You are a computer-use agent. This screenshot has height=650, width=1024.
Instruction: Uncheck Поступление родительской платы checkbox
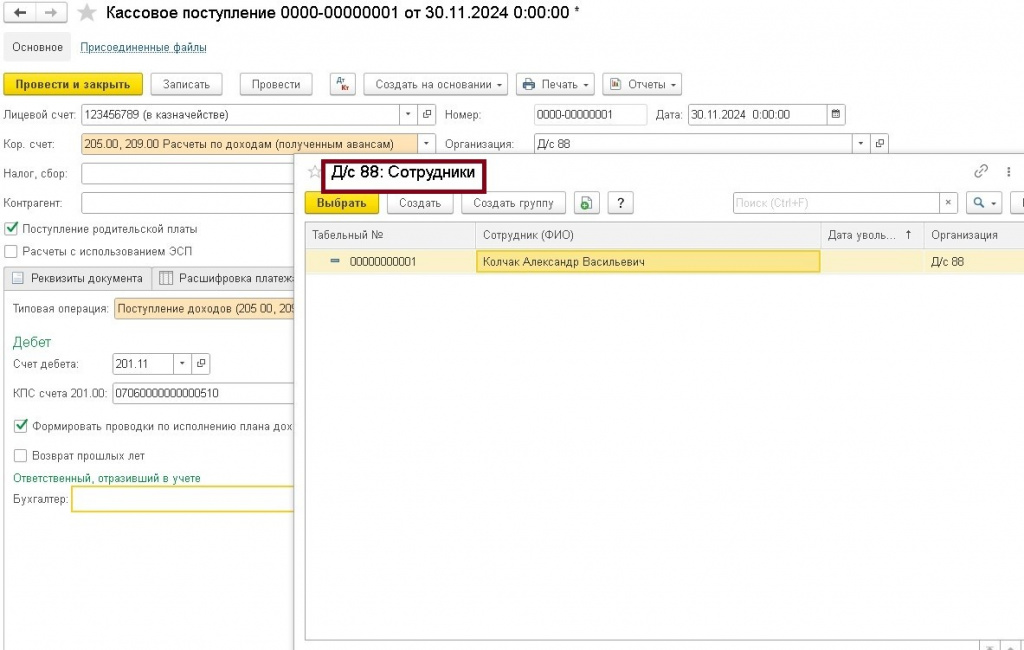point(11,228)
